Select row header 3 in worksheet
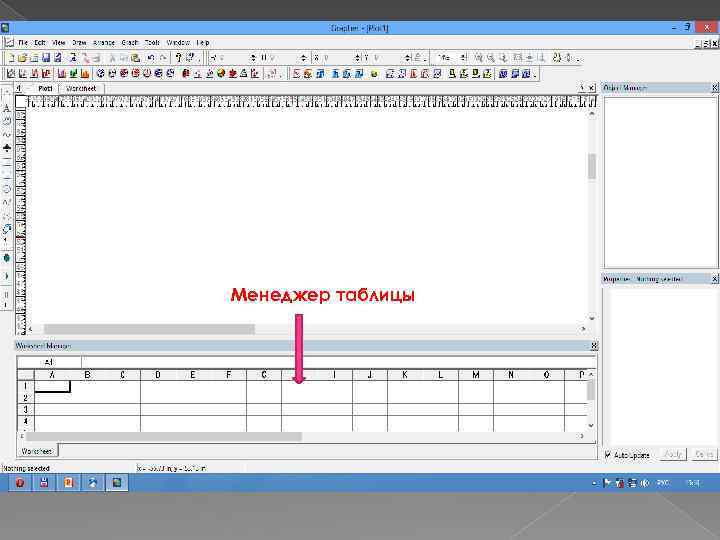 (x=25, y=409)
